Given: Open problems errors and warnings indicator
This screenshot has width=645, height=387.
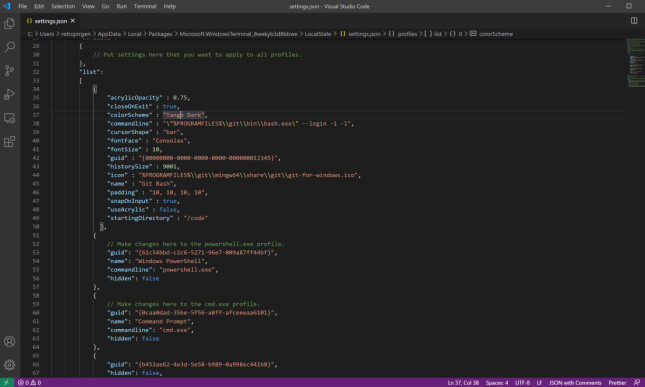Looking at the screenshot, I should point(29,382).
